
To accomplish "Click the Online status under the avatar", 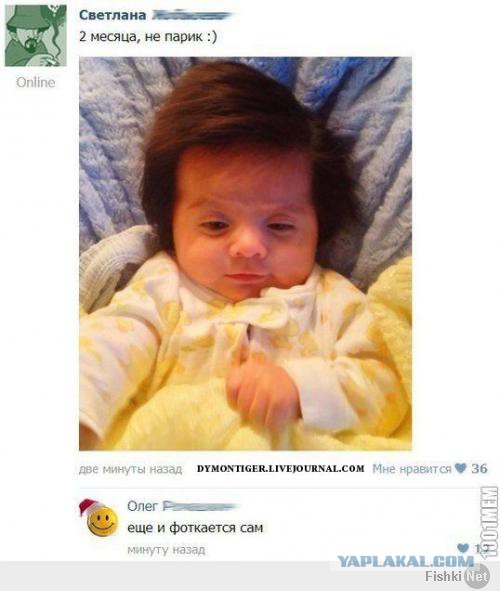I will tap(35, 82).
